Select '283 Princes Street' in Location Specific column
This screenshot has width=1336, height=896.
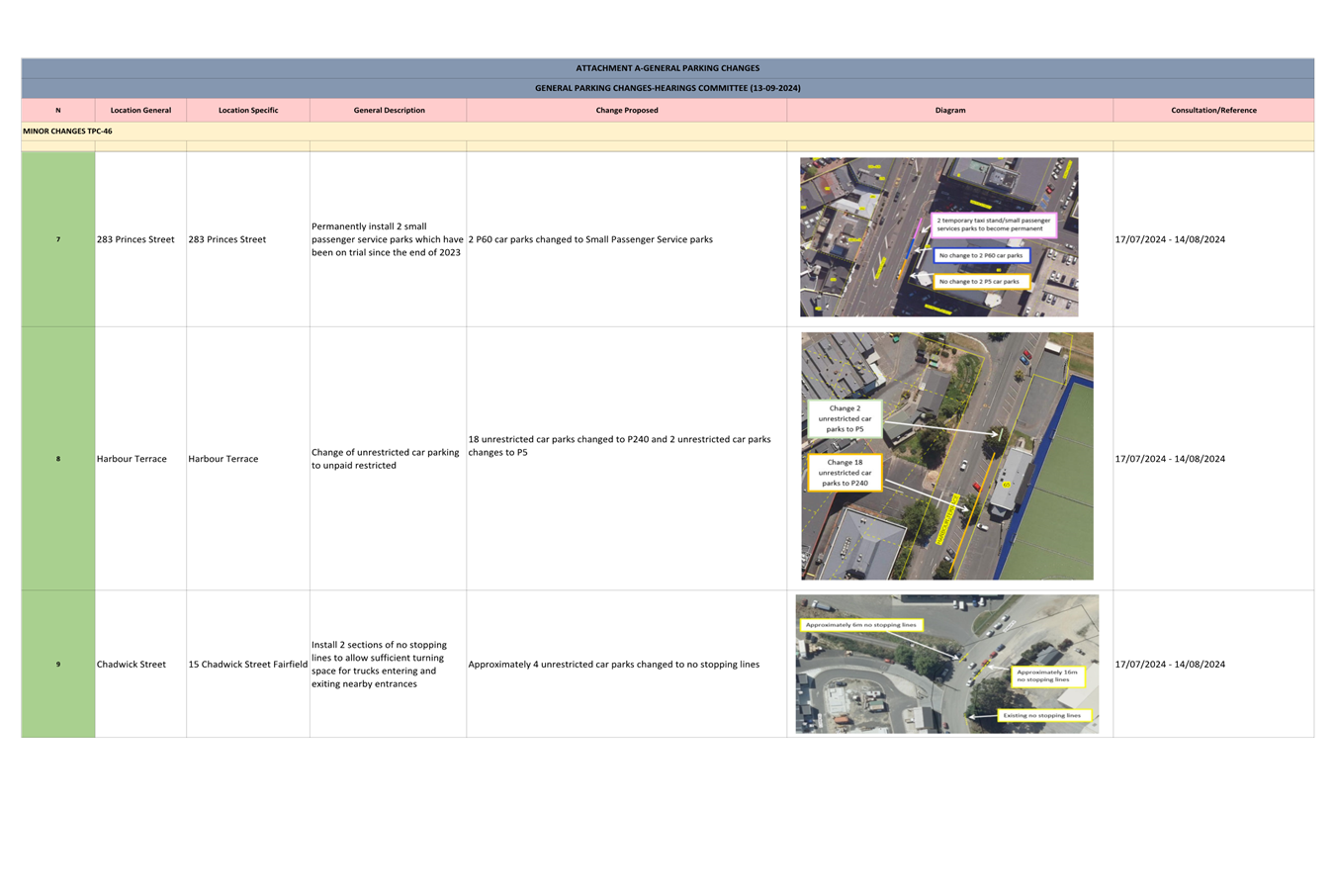pyautogui.click(x=227, y=239)
